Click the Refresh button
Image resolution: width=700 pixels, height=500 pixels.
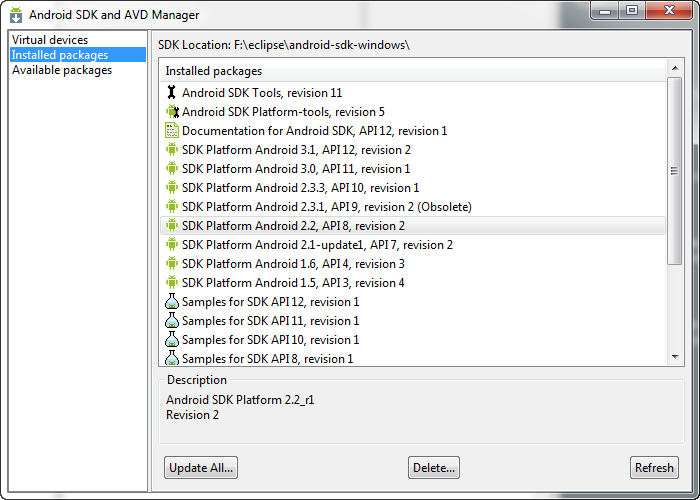(654, 467)
